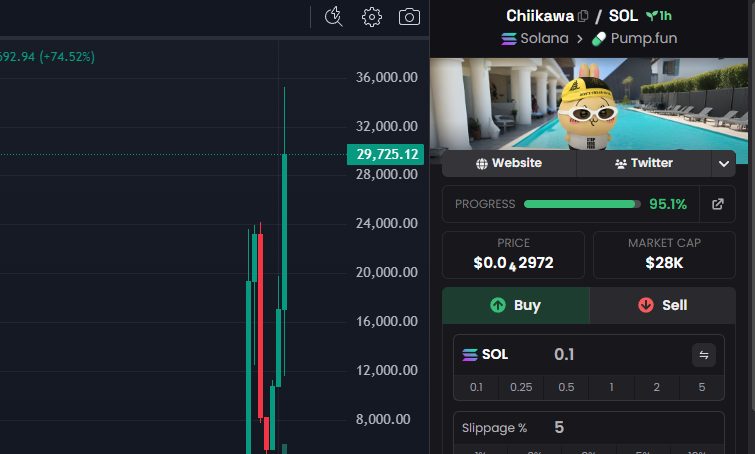The width and height of the screenshot is (755, 454).
Task: Click the 95.1% progress value
Action: (x=668, y=204)
